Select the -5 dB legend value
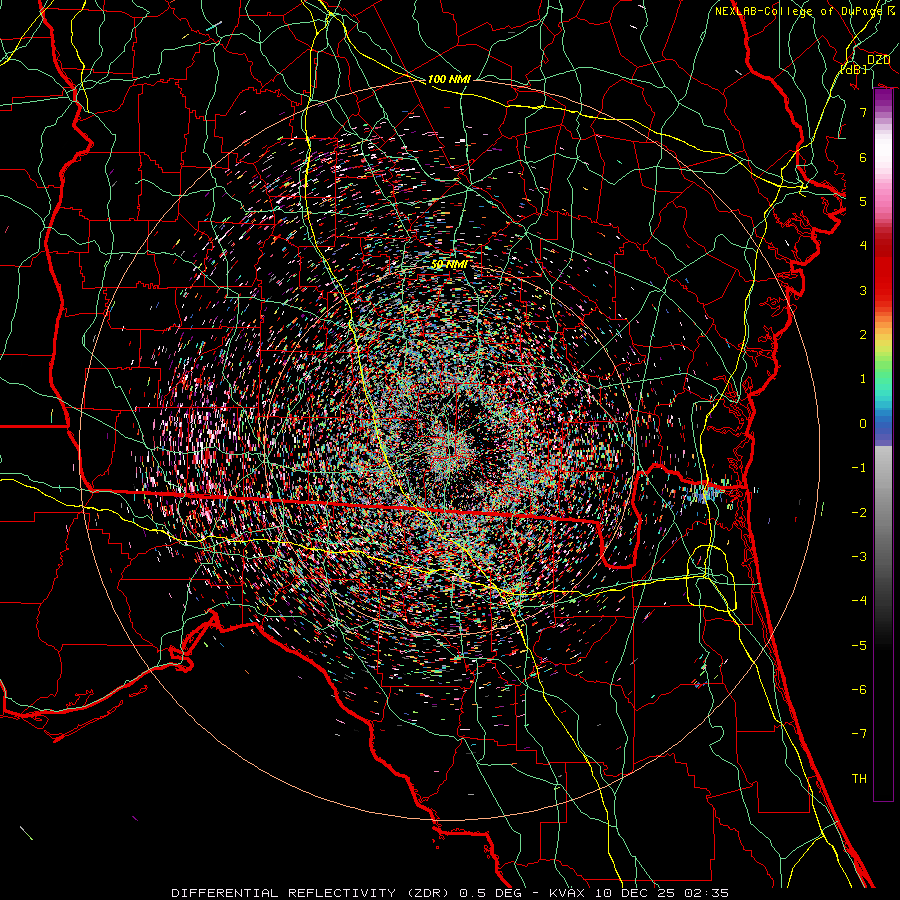Image resolution: width=900 pixels, height=900 pixels. click(x=859, y=646)
